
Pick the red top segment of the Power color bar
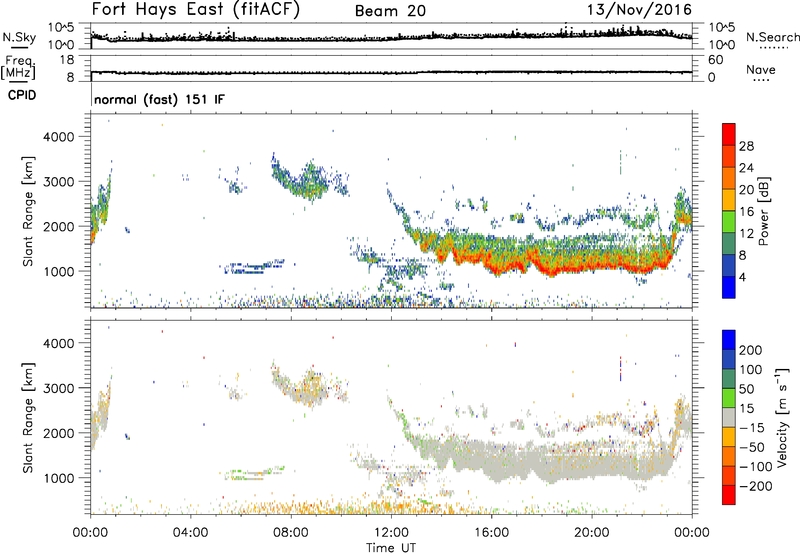729,134
